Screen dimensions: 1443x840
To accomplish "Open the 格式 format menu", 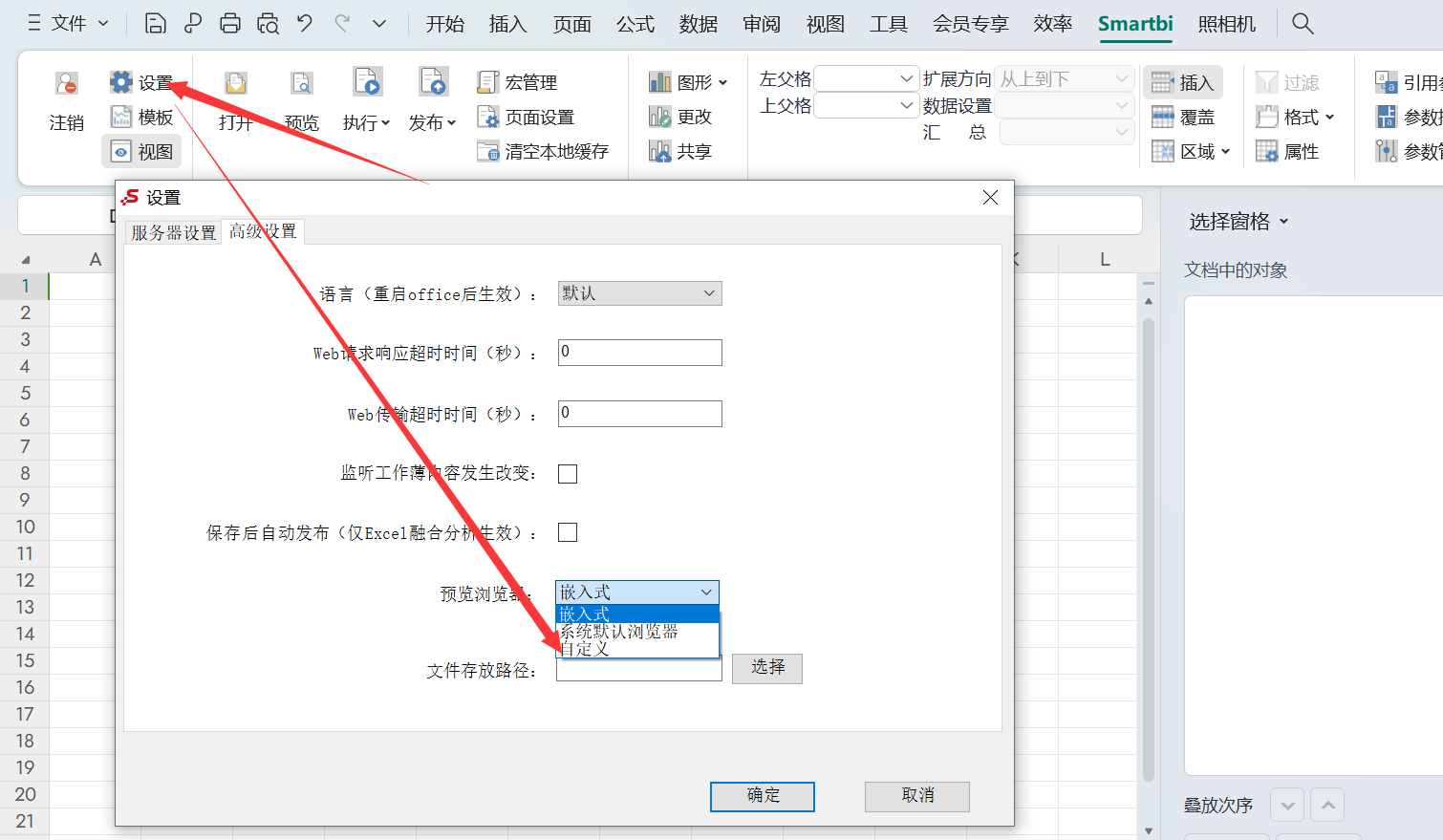I will click(1295, 117).
